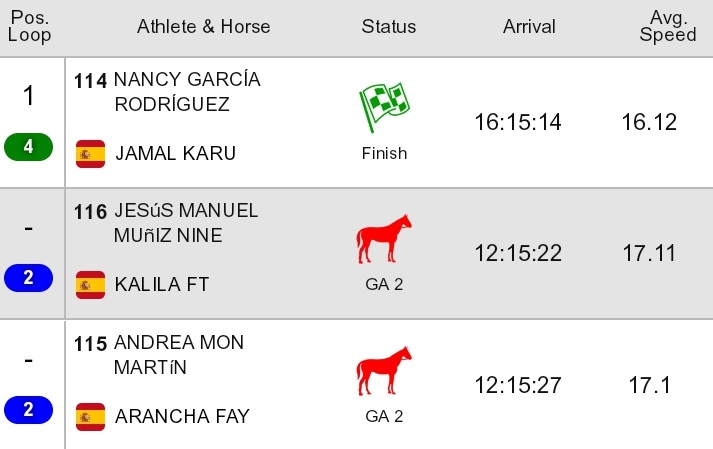The height and width of the screenshot is (449, 713).
Task: Click average speed 17.11 value
Action: tap(649, 254)
